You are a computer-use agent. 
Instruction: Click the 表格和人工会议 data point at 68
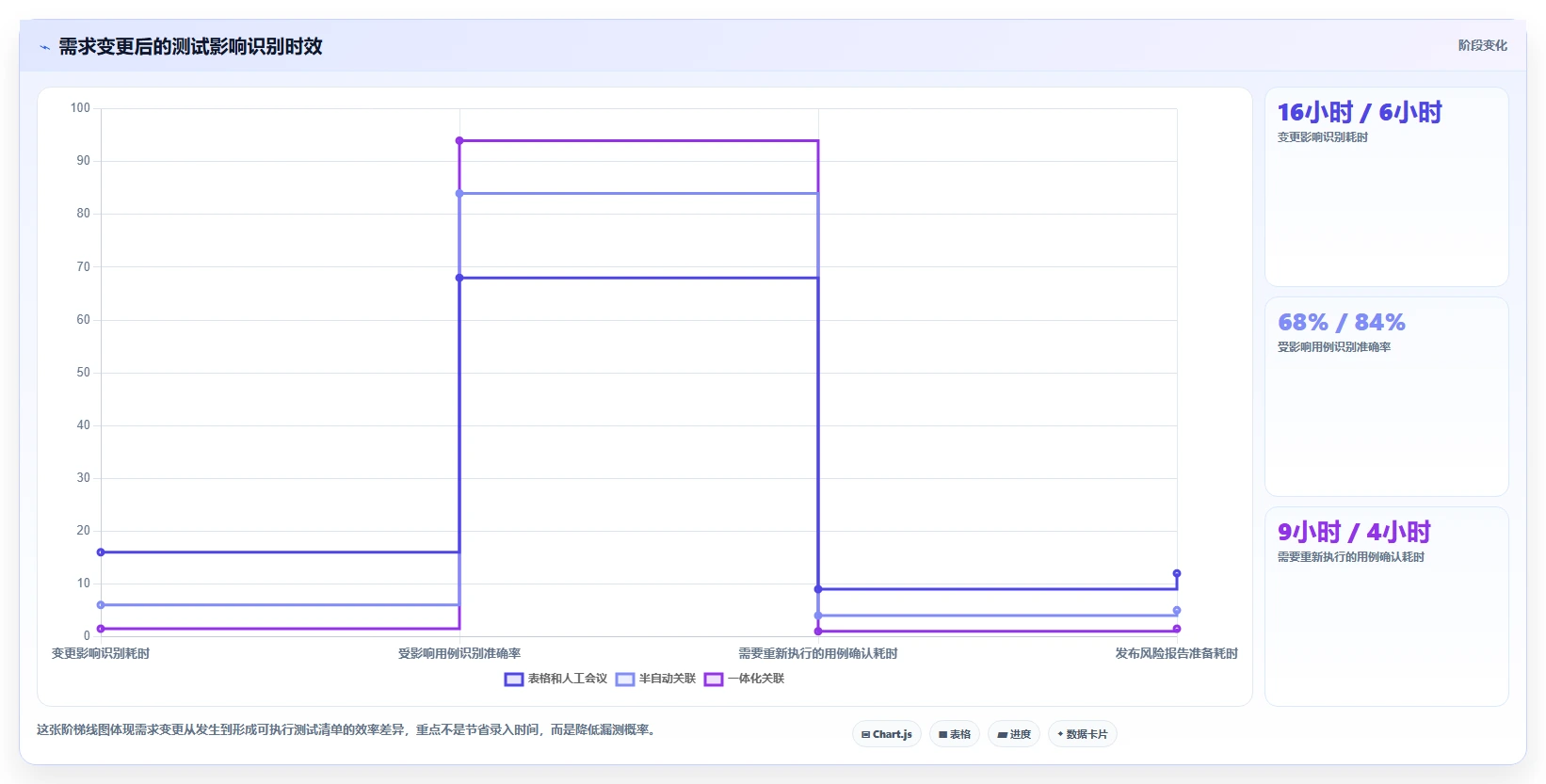(459, 278)
